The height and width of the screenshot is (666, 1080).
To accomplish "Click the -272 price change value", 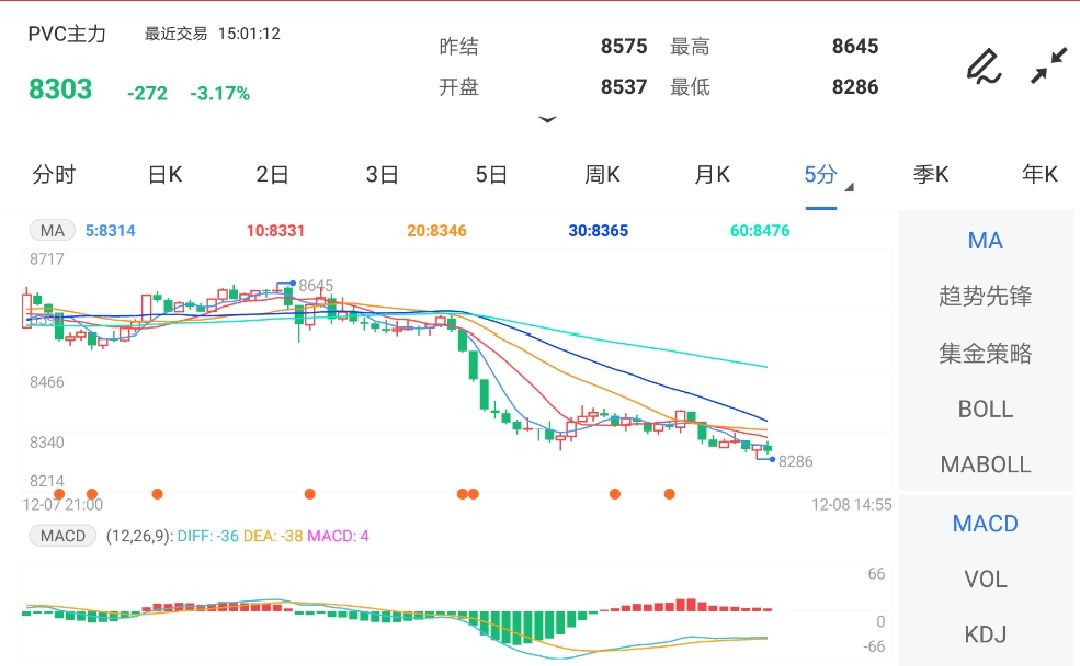I will pos(147,93).
